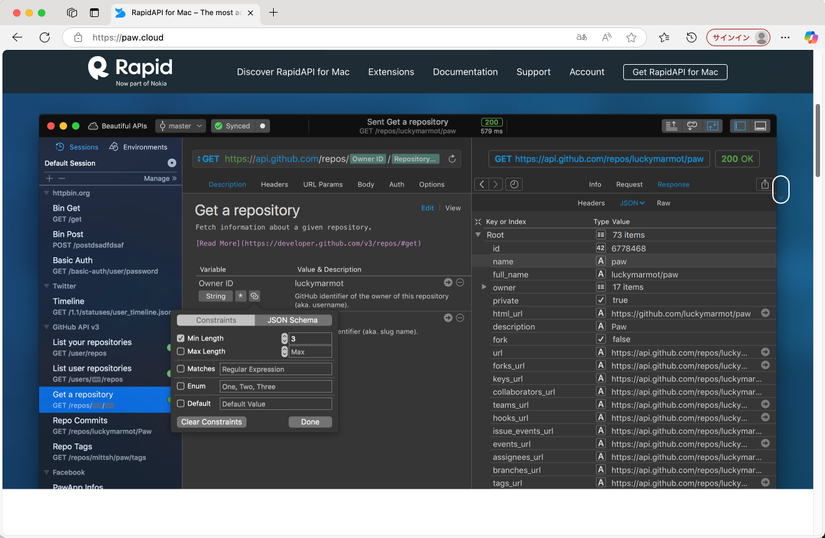This screenshot has height=538, width=825.
Task: Go to previous response with left arrow
Action: (x=482, y=184)
